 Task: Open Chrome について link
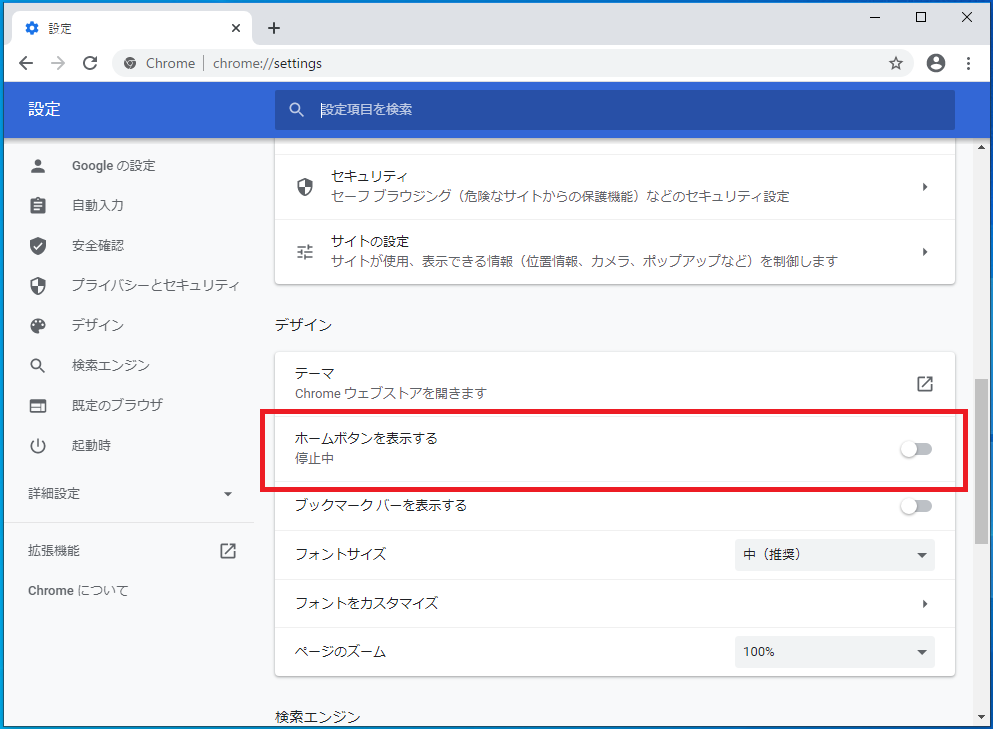[78, 591]
